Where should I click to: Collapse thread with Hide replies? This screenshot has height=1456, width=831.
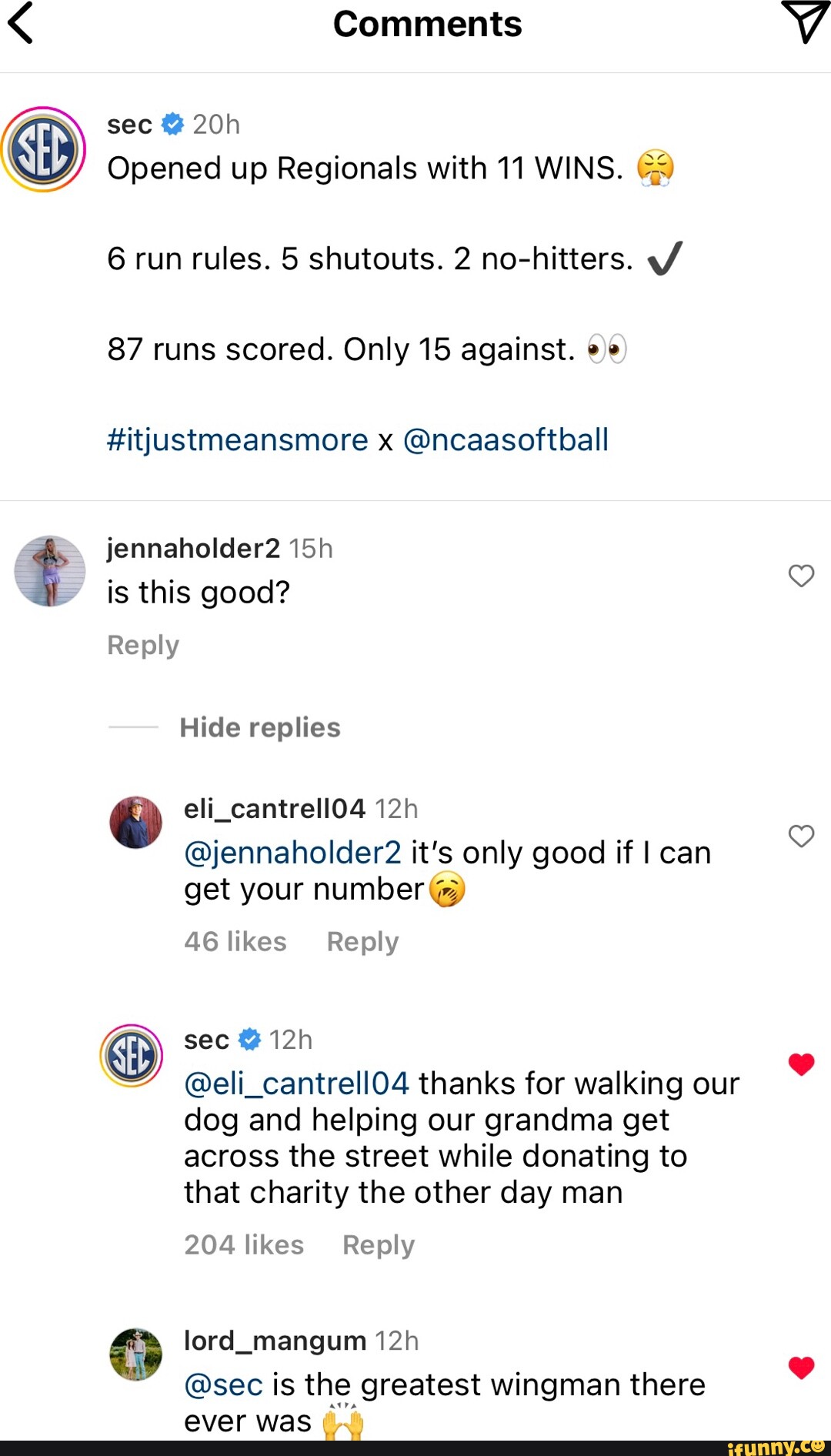click(x=259, y=727)
